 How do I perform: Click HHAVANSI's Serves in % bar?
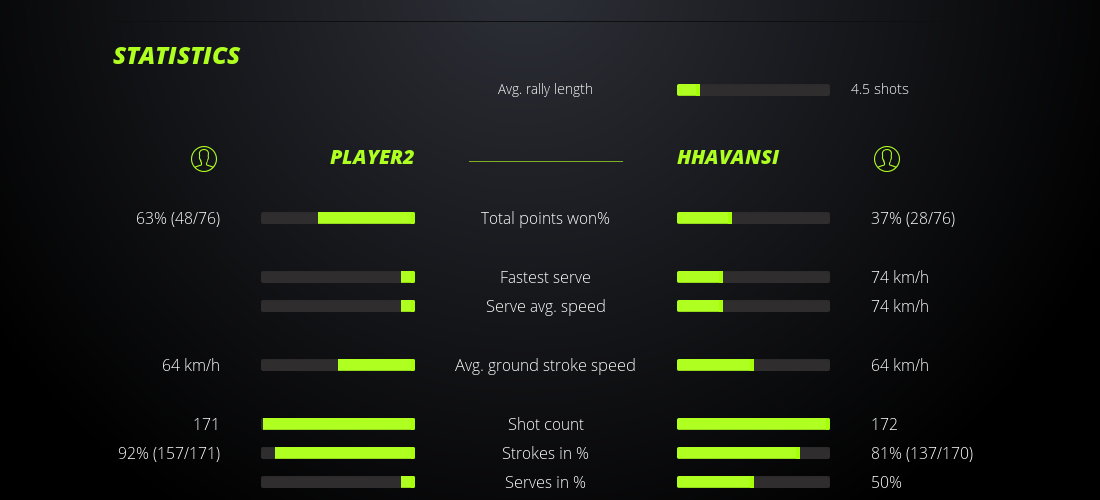click(753, 482)
